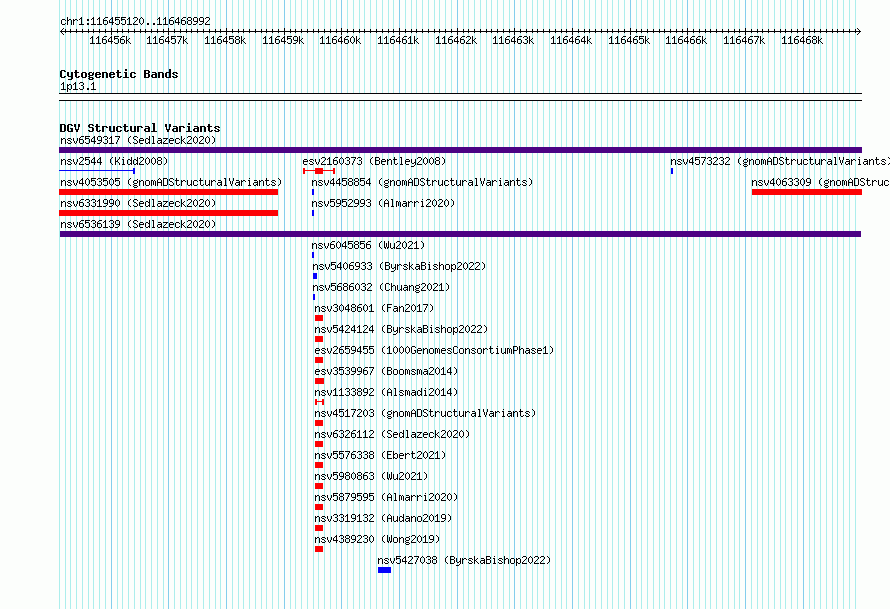
Task: Click nsv4458854 (gnomADStructuralVariants) label
Action: [x=422, y=182]
